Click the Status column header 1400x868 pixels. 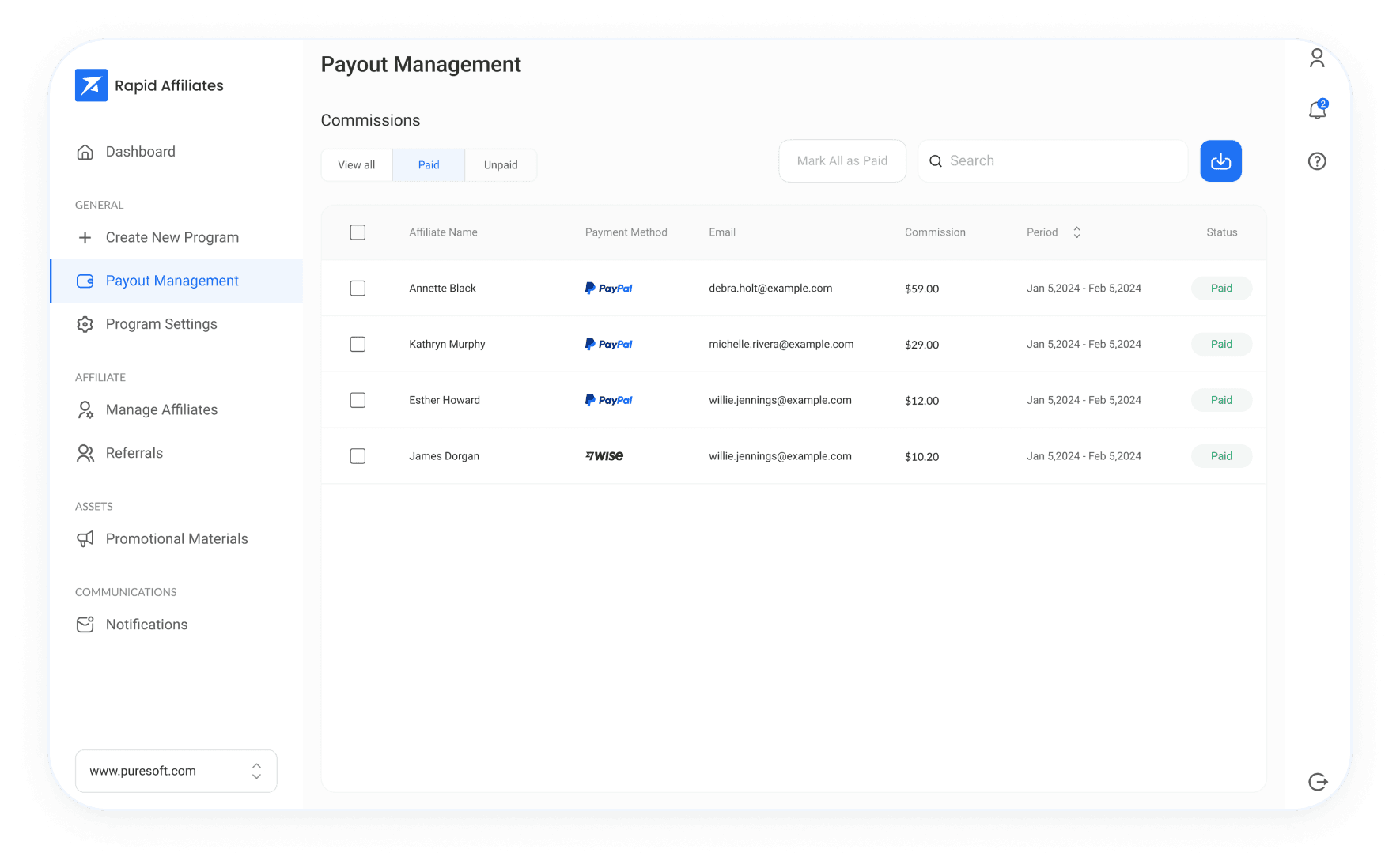1222,232
